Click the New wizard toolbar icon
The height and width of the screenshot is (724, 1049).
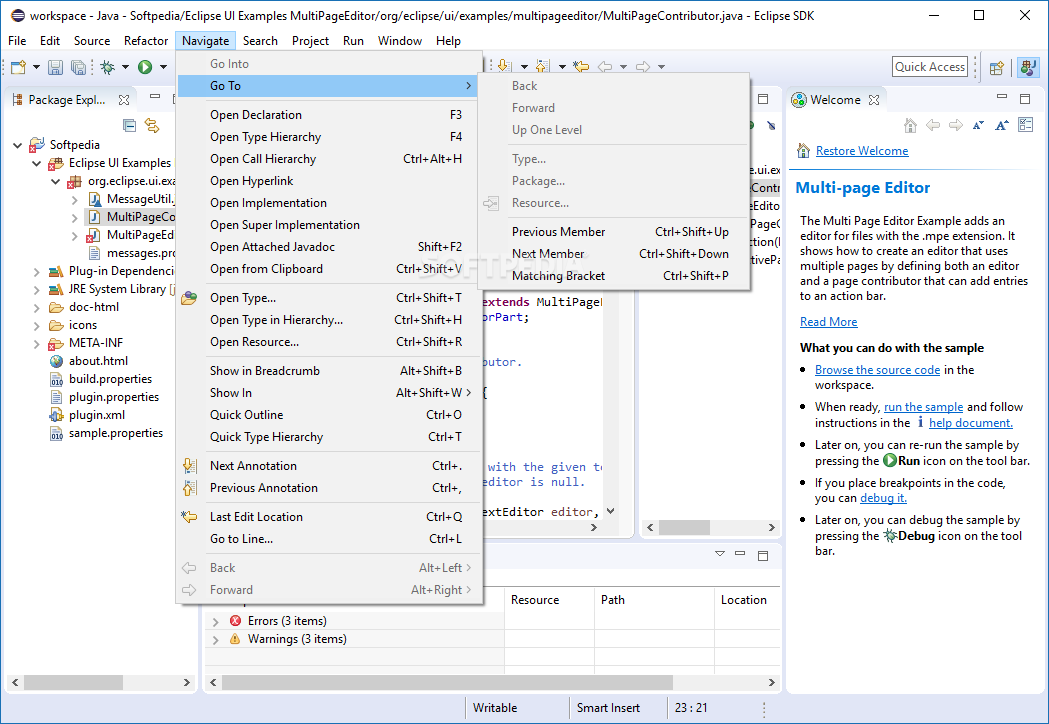(x=19, y=67)
